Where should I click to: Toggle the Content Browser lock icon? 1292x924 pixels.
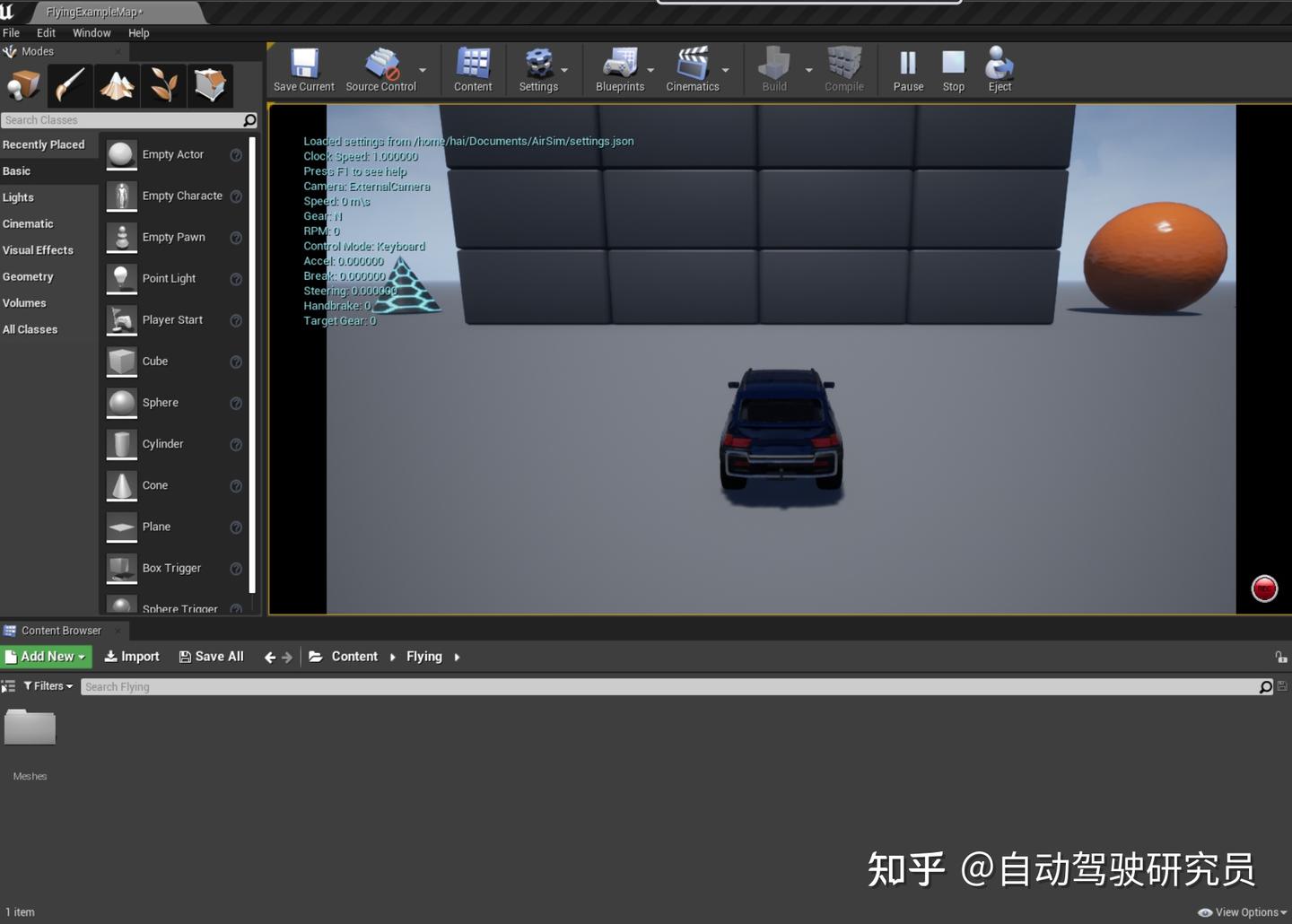click(1280, 657)
